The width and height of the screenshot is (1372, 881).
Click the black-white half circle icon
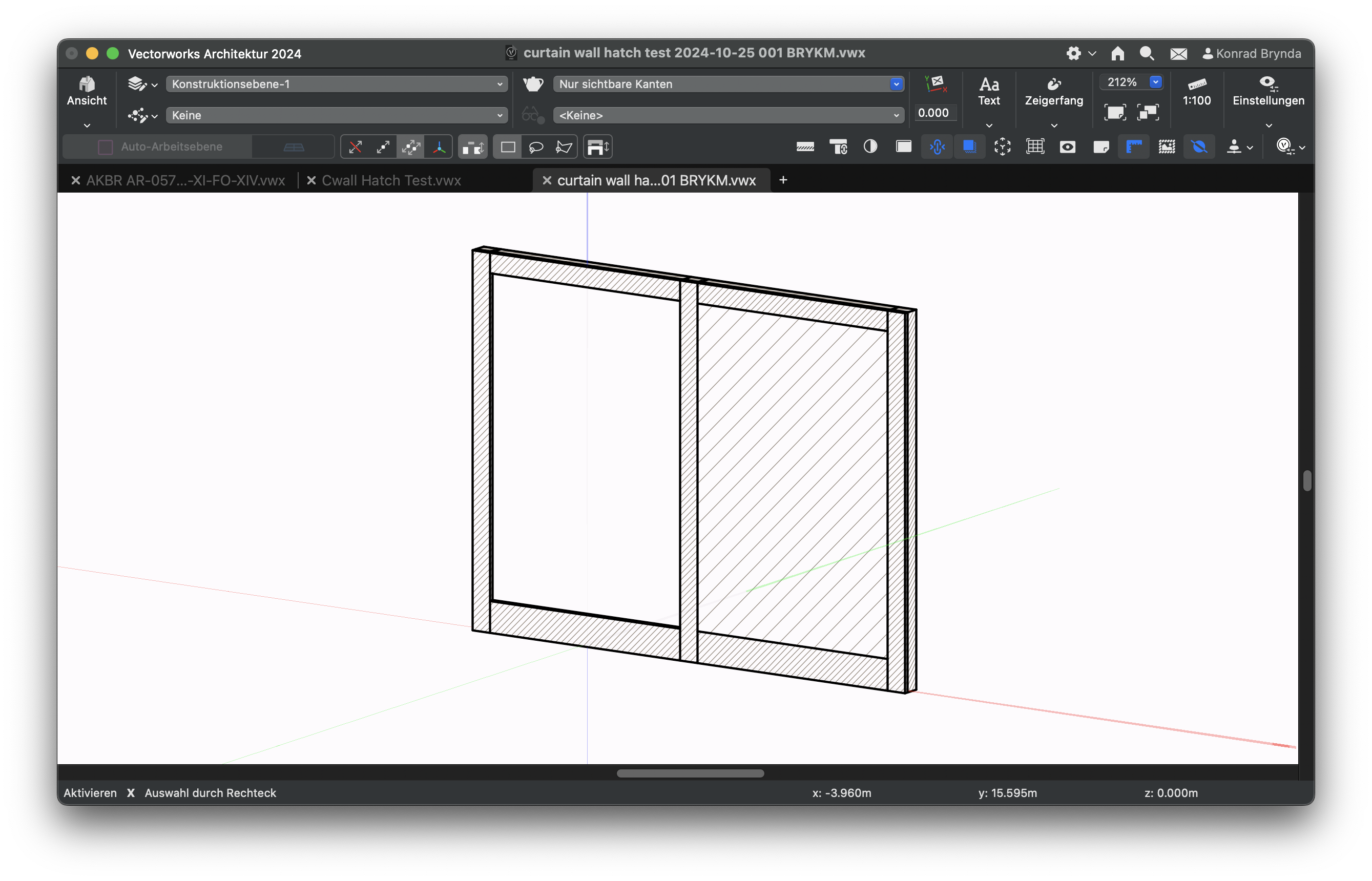pyautogui.click(x=870, y=146)
